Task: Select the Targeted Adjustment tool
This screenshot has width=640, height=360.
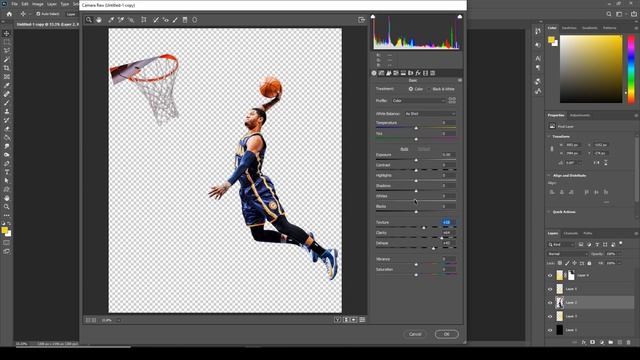Action: tap(131, 20)
